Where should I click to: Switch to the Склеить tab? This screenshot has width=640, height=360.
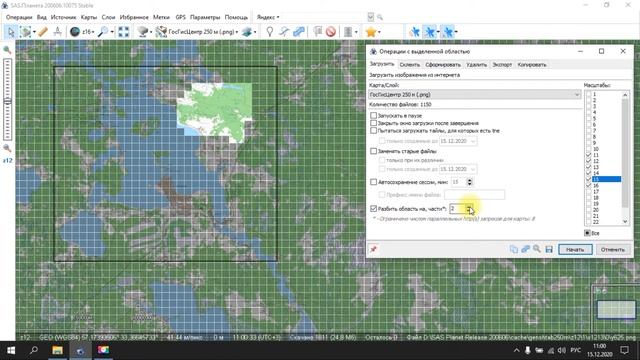click(x=409, y=64)
